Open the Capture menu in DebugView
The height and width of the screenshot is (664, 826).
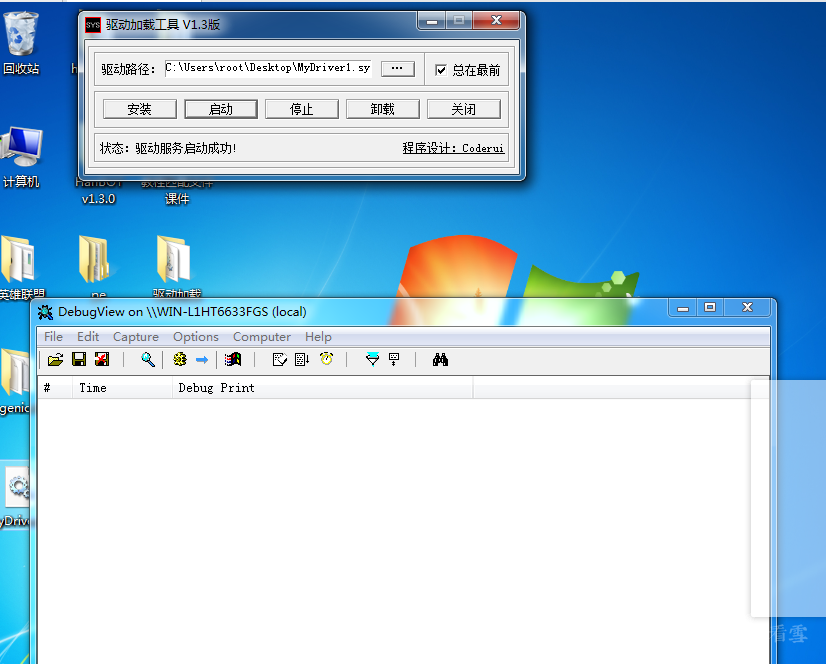[136, 337]
